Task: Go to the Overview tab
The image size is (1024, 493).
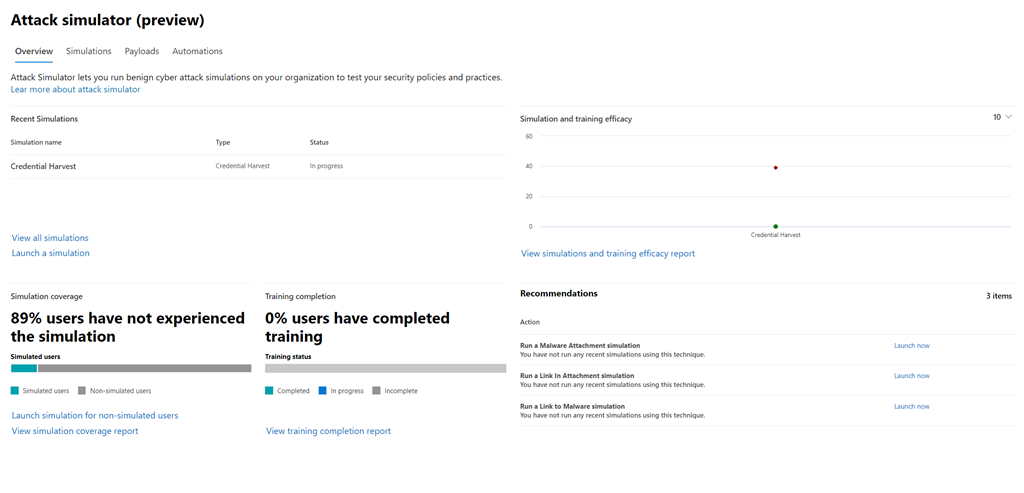Action: pyautogui.click(x=33, y=51)
